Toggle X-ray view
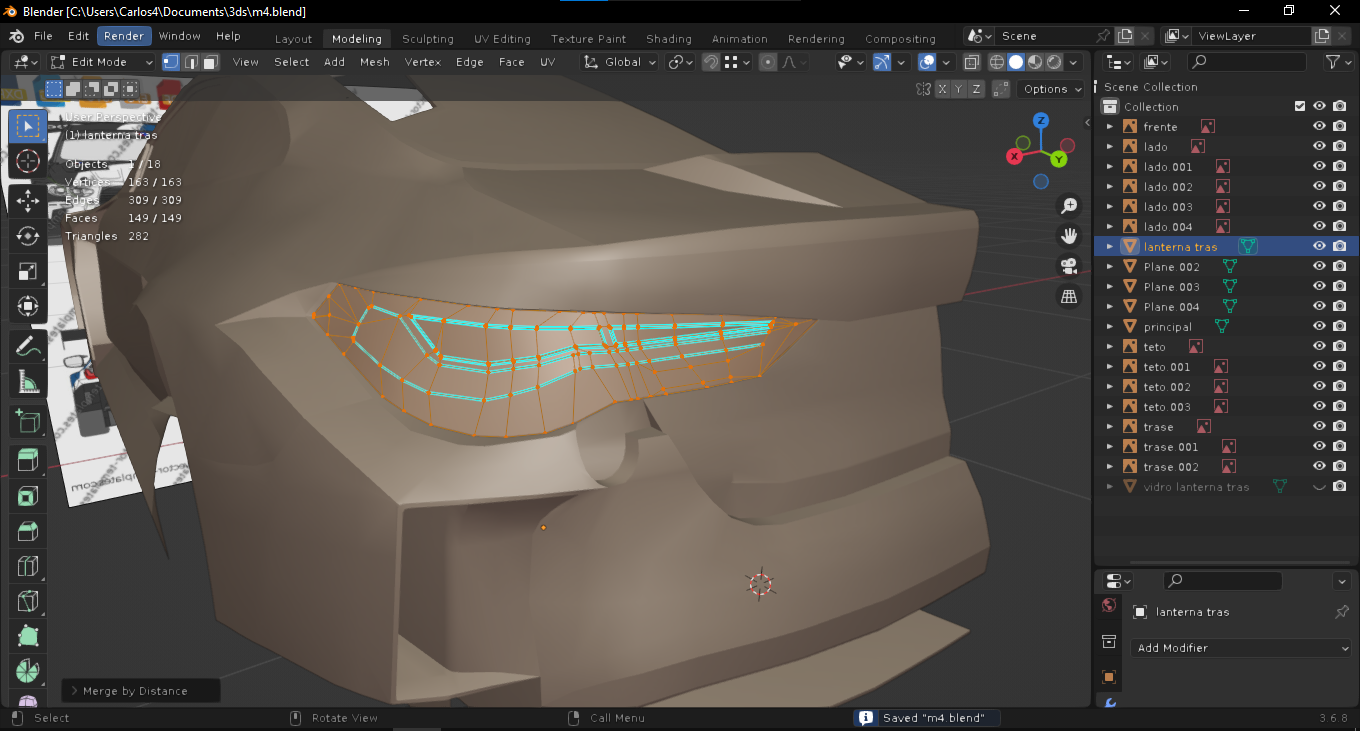This screenshot has width=1360, height=731. point(971,62)
